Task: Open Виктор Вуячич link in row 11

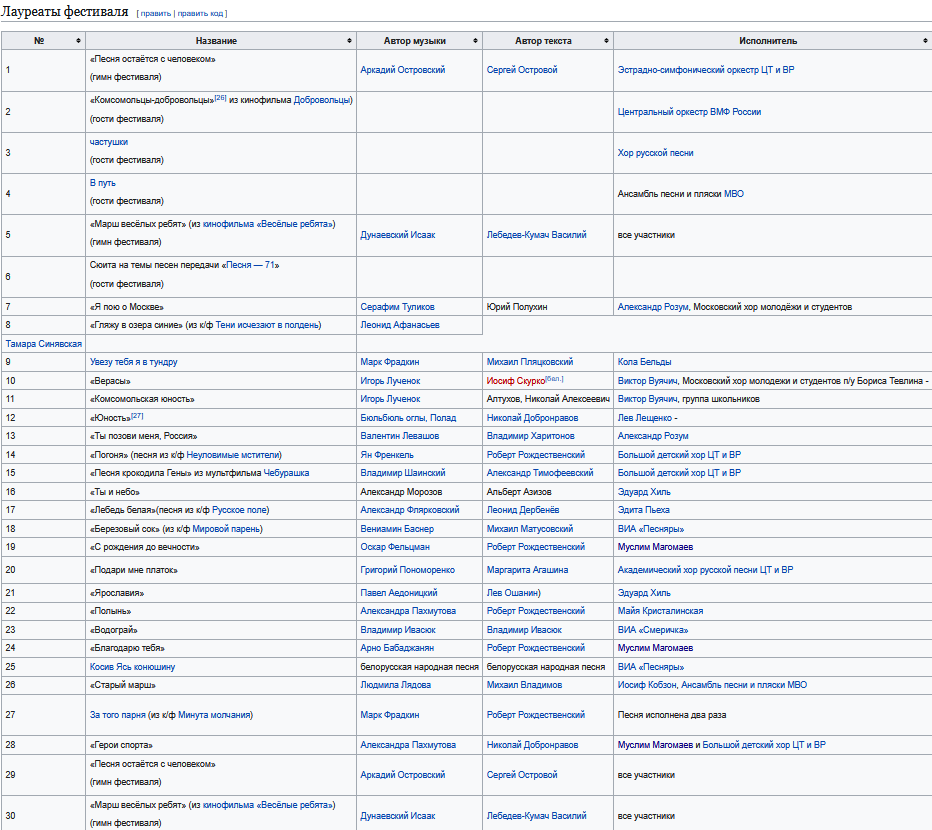Action: click(x=647, y=399)
